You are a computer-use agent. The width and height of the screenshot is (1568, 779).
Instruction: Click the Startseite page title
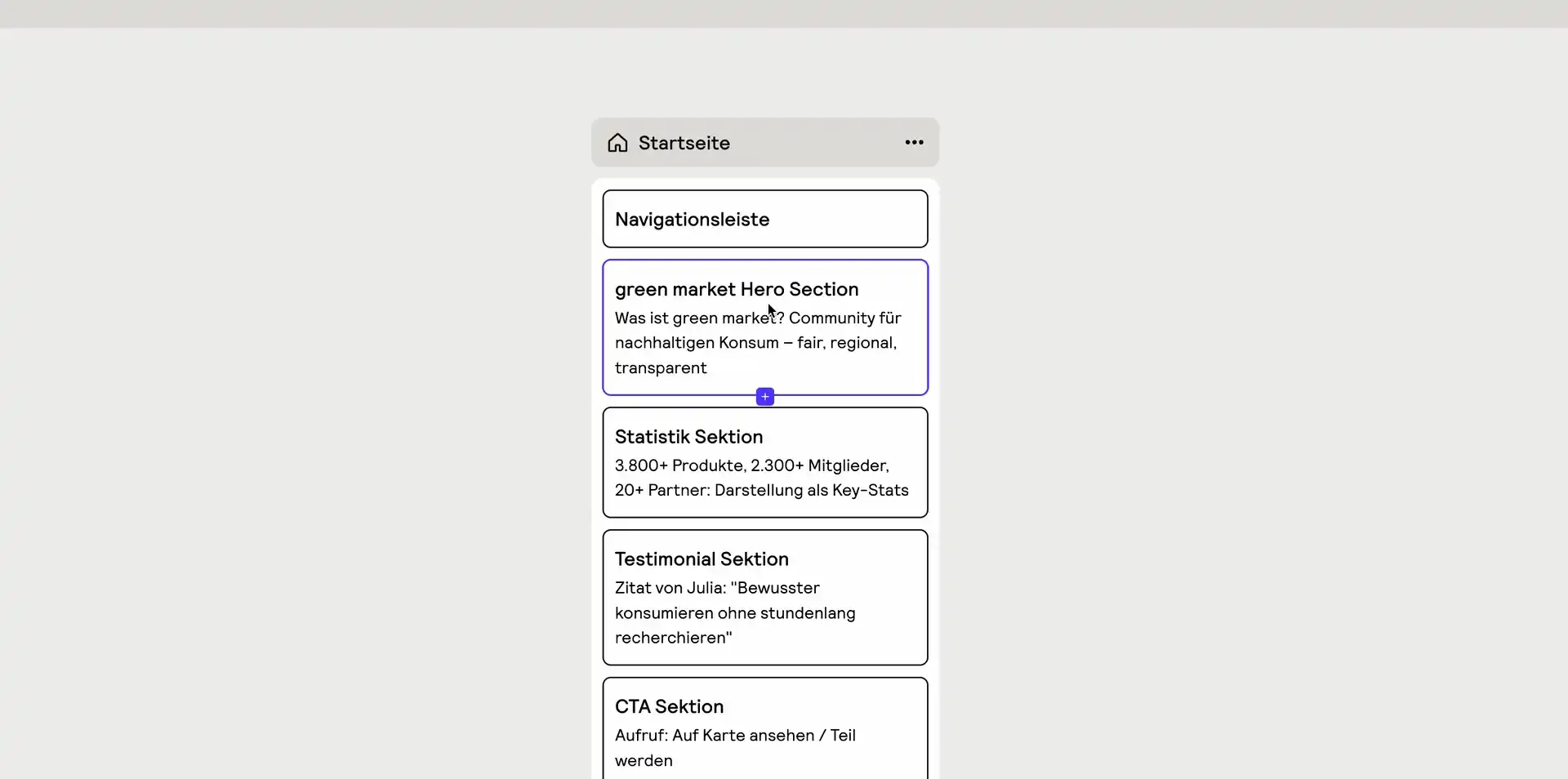click(684, 142)
